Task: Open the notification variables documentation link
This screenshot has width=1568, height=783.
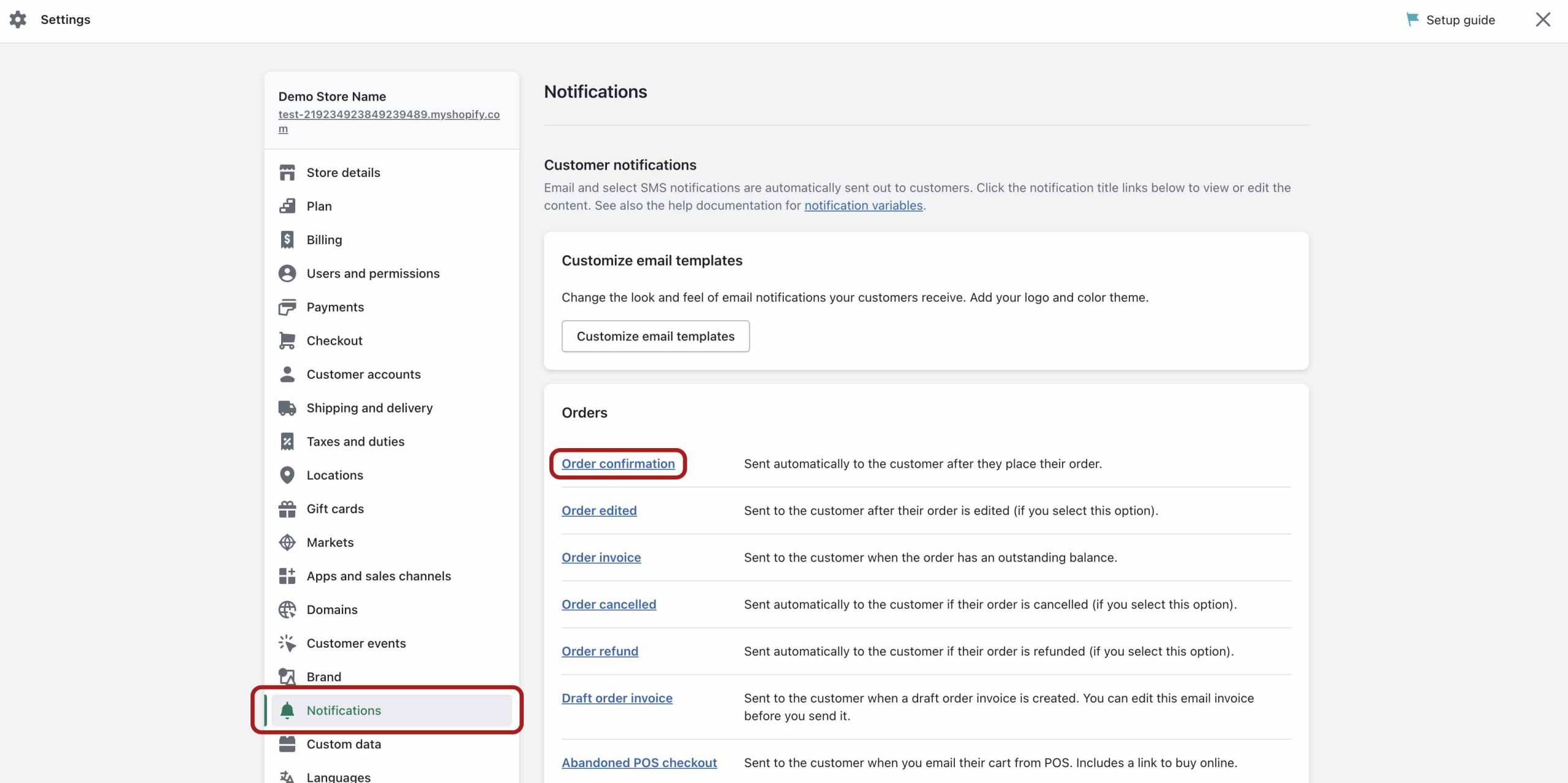Action: tap(863, 205)
